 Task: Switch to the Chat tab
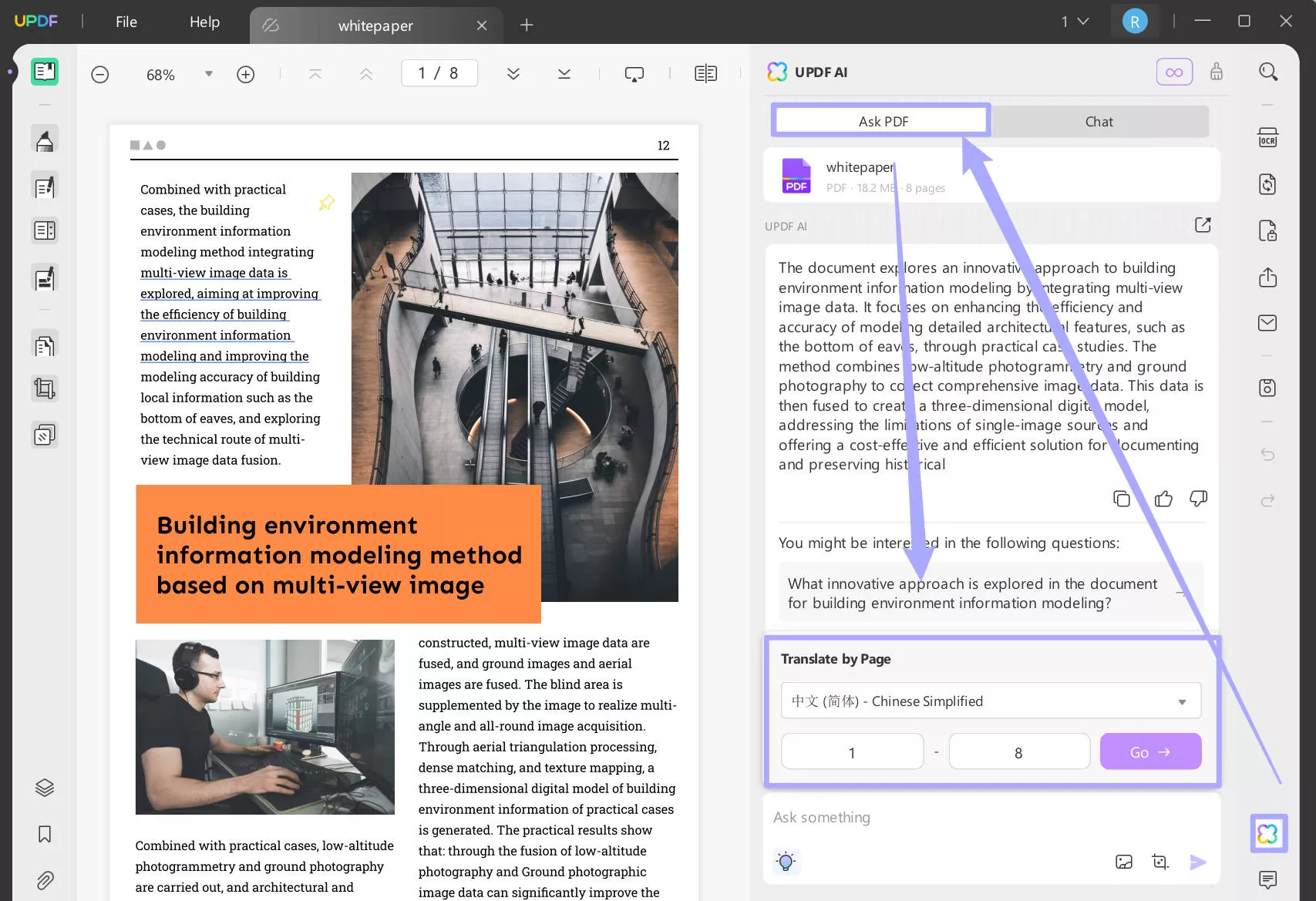pos(1099,121)
